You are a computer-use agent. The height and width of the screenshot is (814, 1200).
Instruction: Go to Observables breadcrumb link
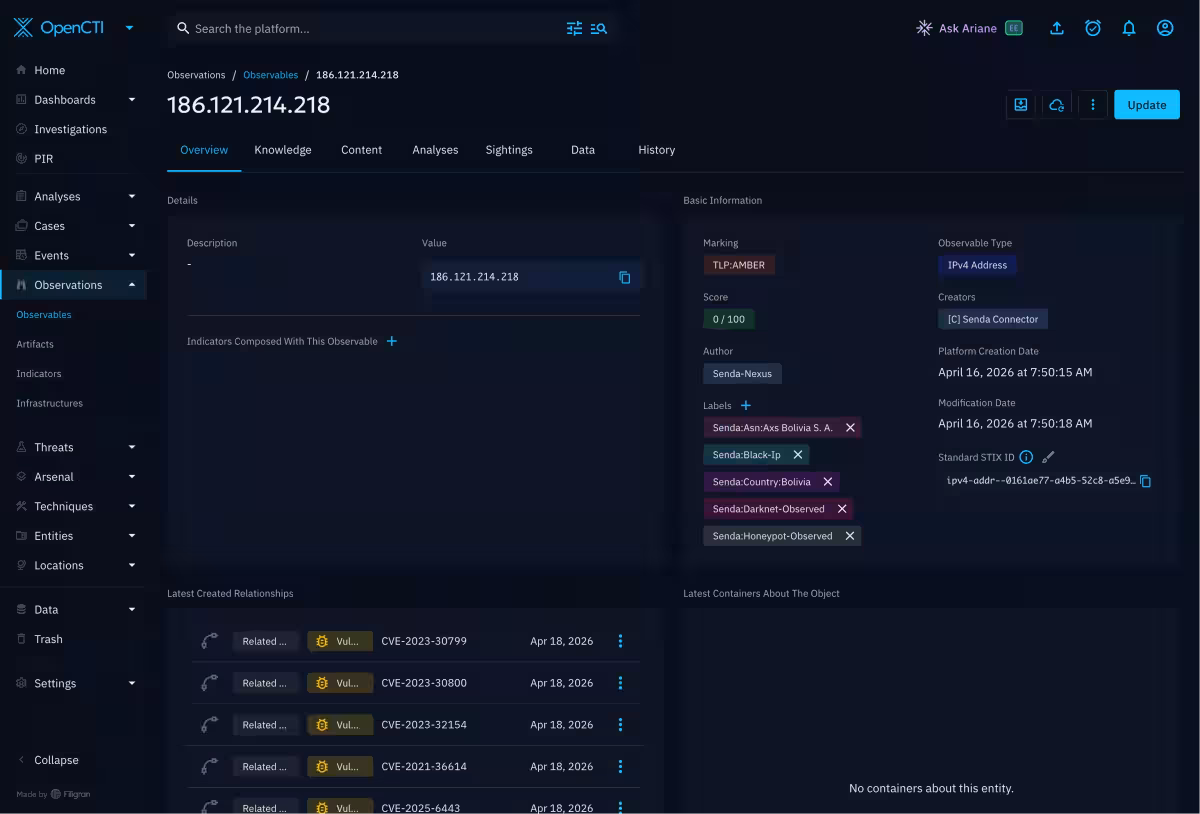[270, 75]
